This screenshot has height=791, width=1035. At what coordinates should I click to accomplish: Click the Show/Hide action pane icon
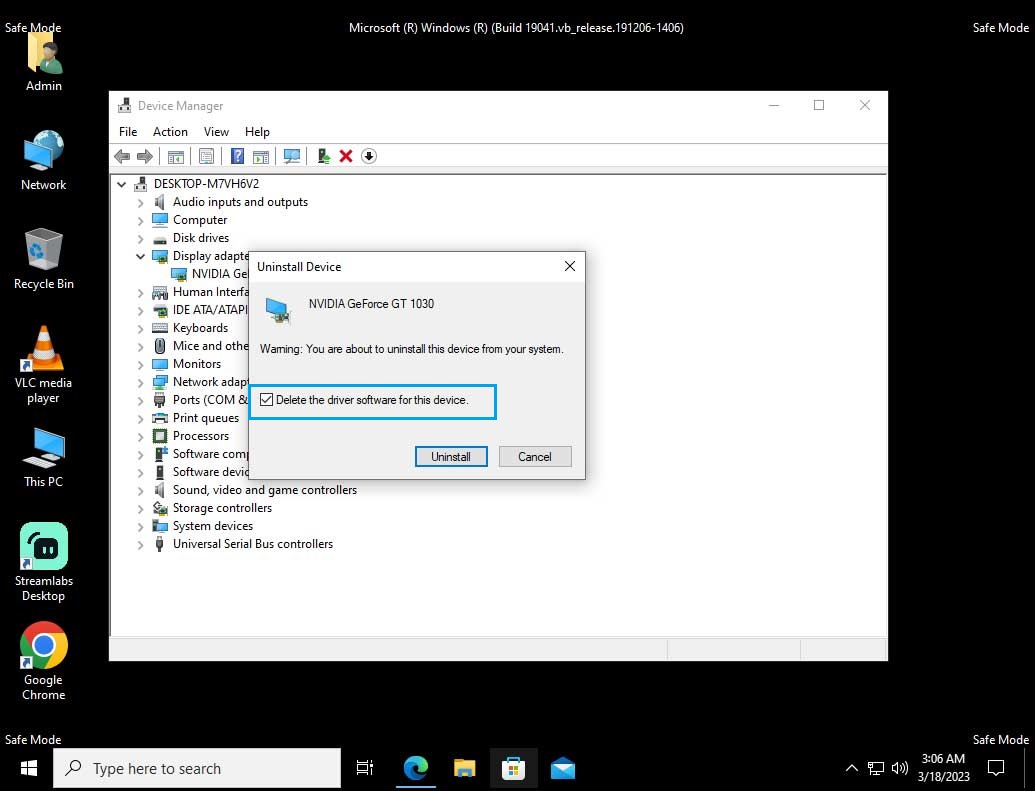click(x=261, y=156)
